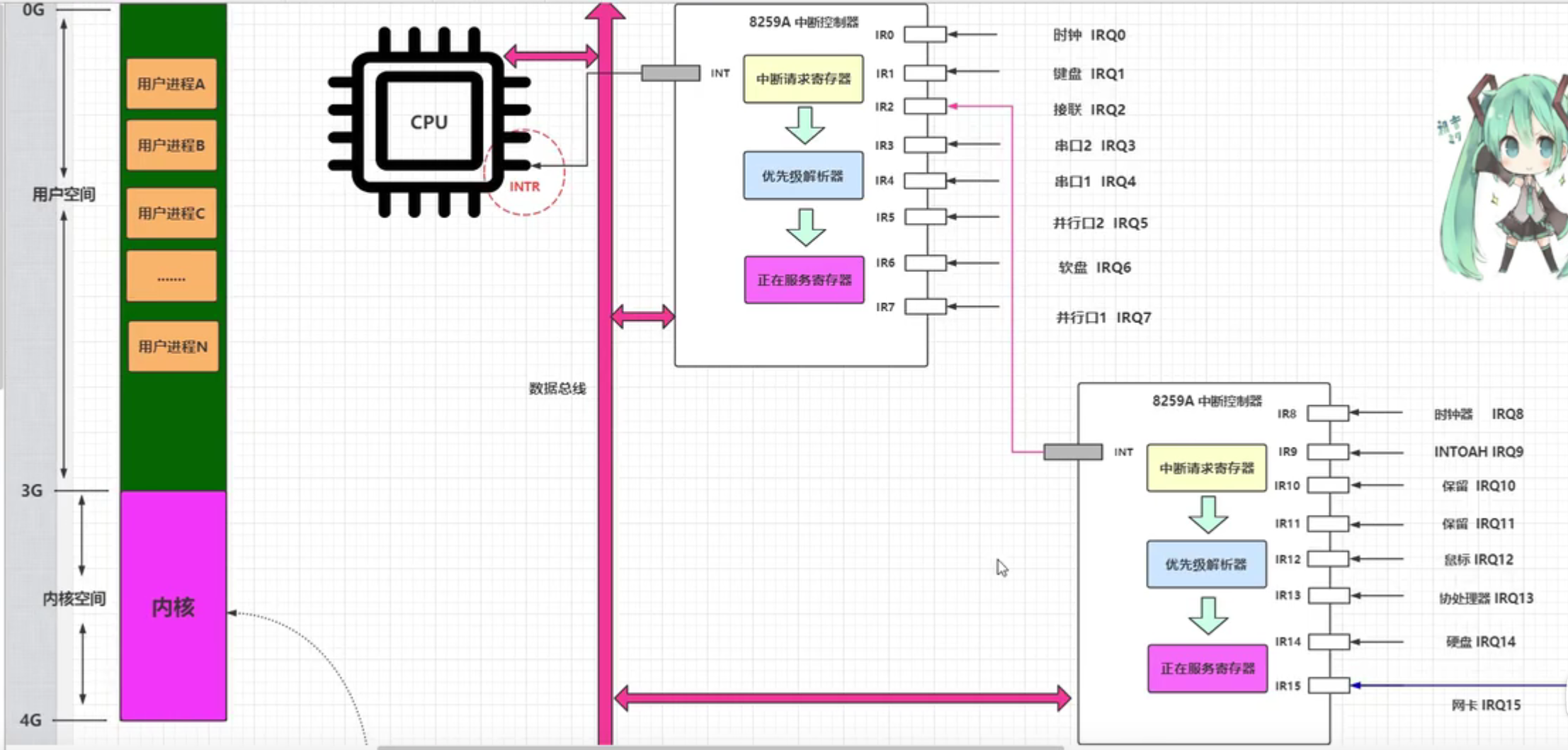
Task: Click the 保留 IRQ11 label
Action: 1479,523
